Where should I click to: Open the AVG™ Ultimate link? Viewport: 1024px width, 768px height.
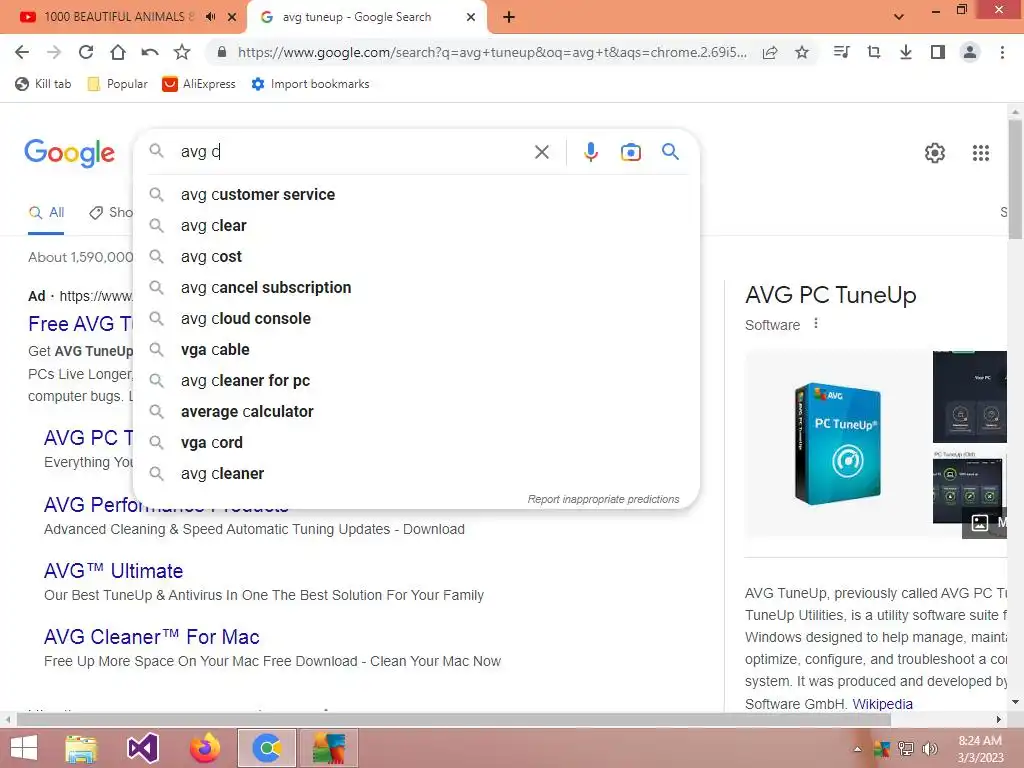114,571
